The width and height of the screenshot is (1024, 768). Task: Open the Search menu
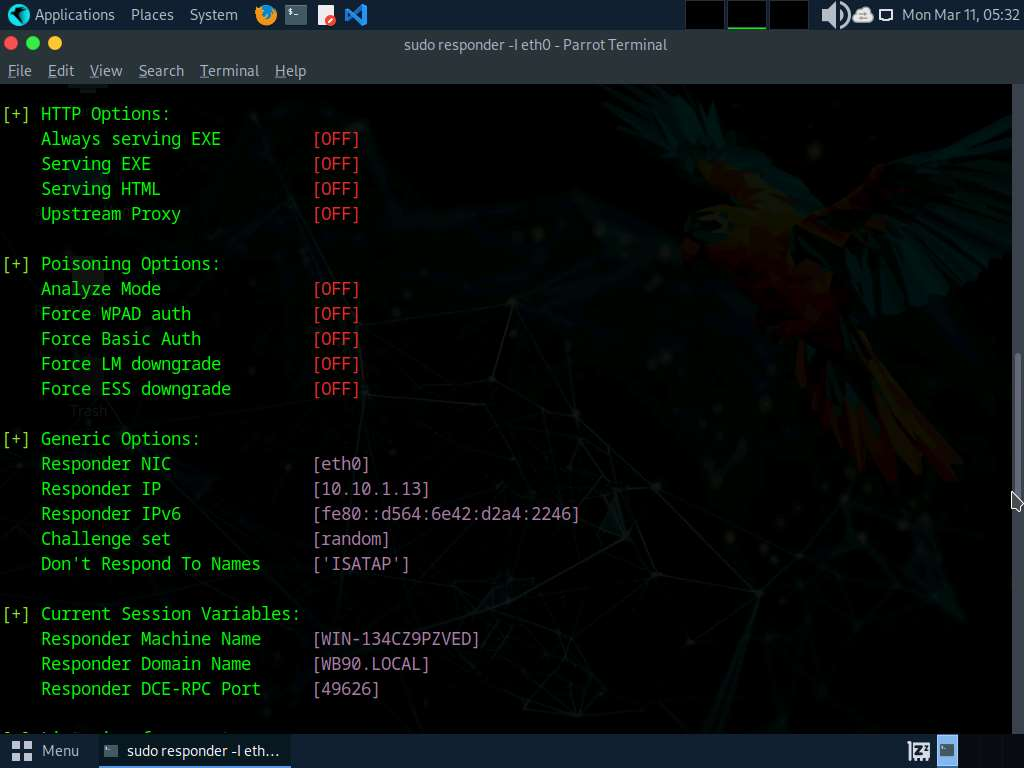[161, 71]
